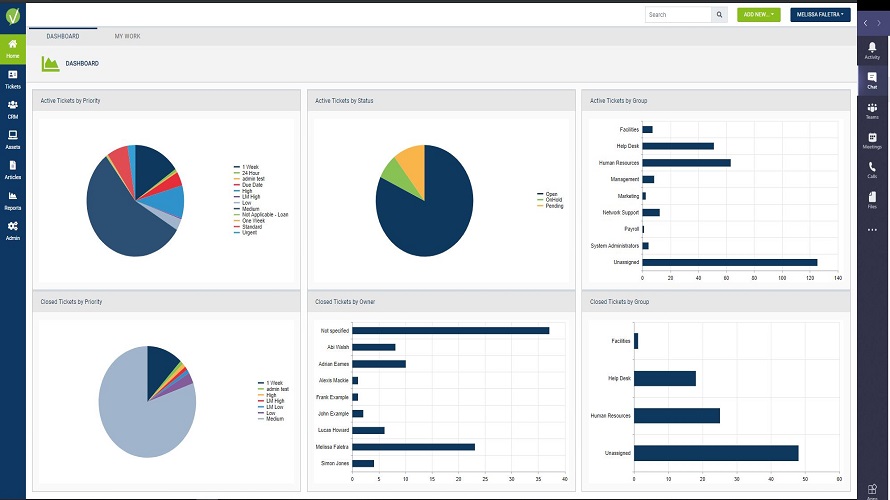Open Admin settings gears icon
The height and width of the screenshot is (500, 890).
12,230
